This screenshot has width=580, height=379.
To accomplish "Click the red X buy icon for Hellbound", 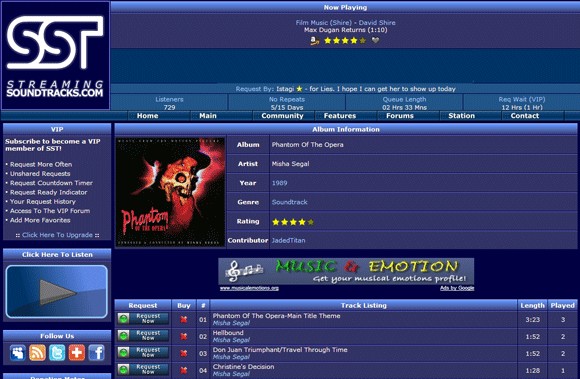I will coord(183,336).
